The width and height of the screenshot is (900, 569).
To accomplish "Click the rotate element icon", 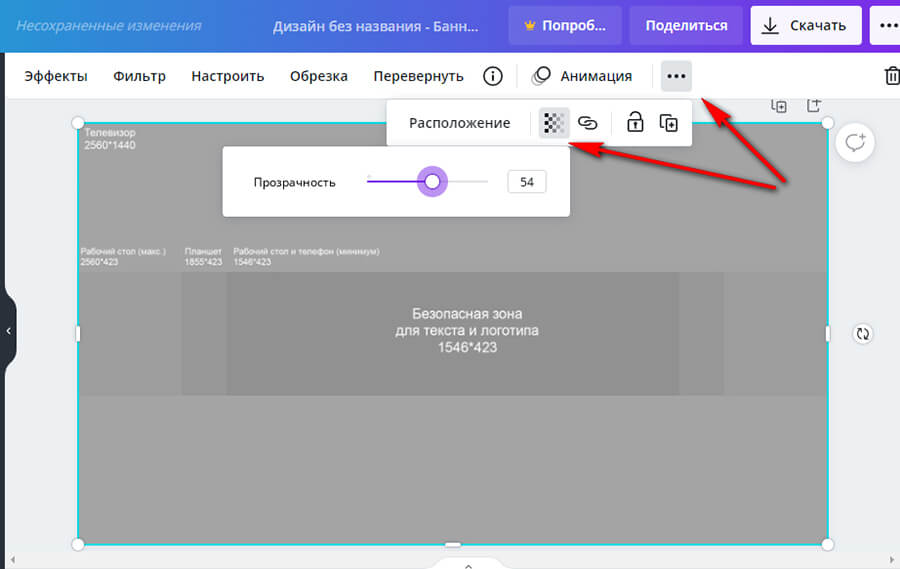I will (x=862, y=334).
